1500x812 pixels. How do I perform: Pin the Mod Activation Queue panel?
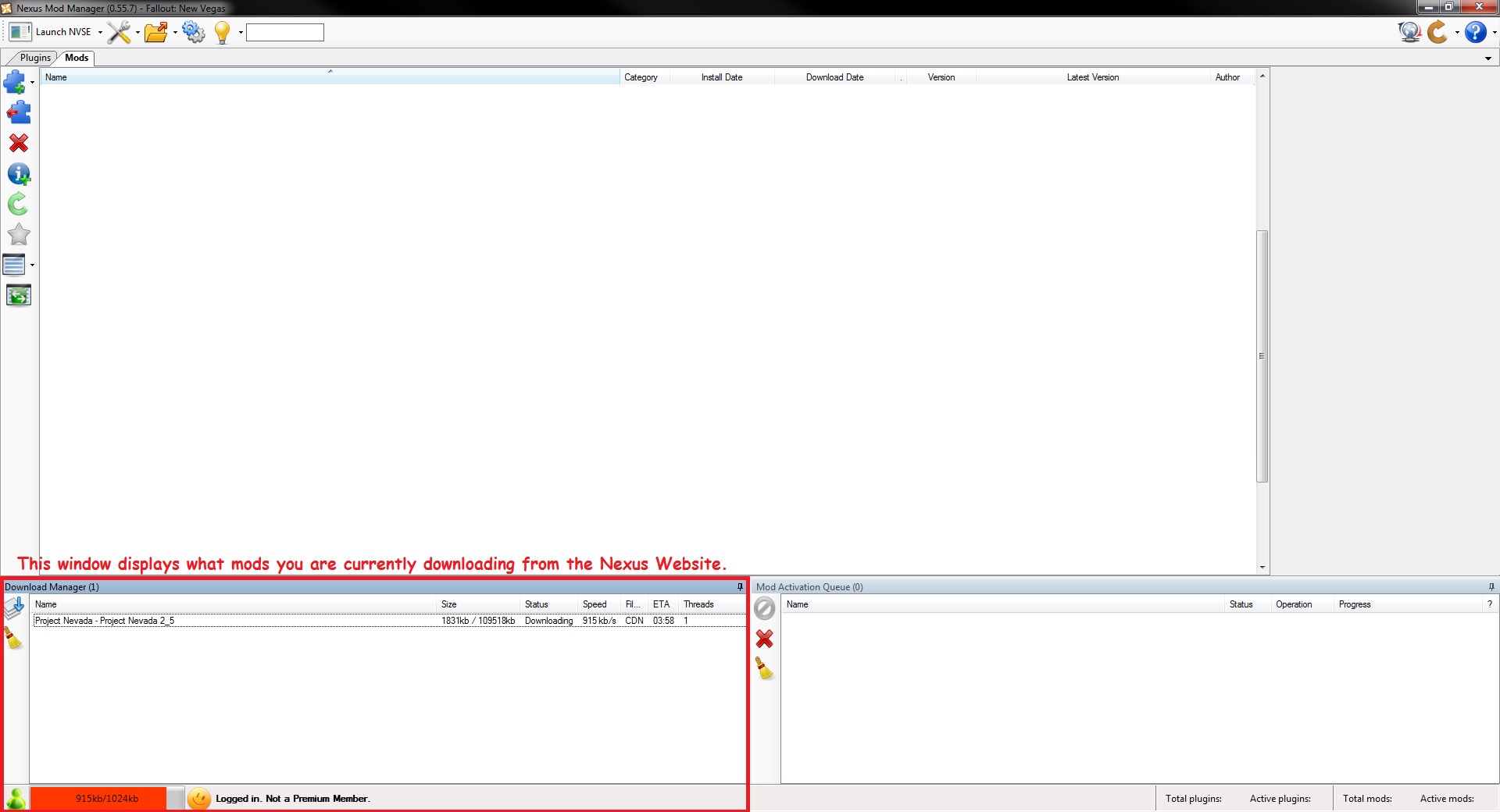pos(1491,587)
